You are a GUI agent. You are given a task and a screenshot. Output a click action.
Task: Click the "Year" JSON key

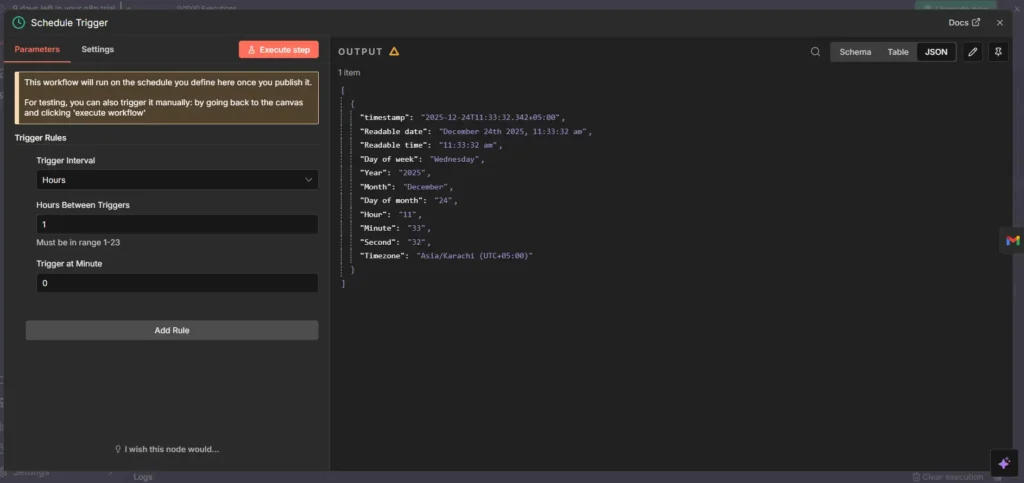(374, 173)
